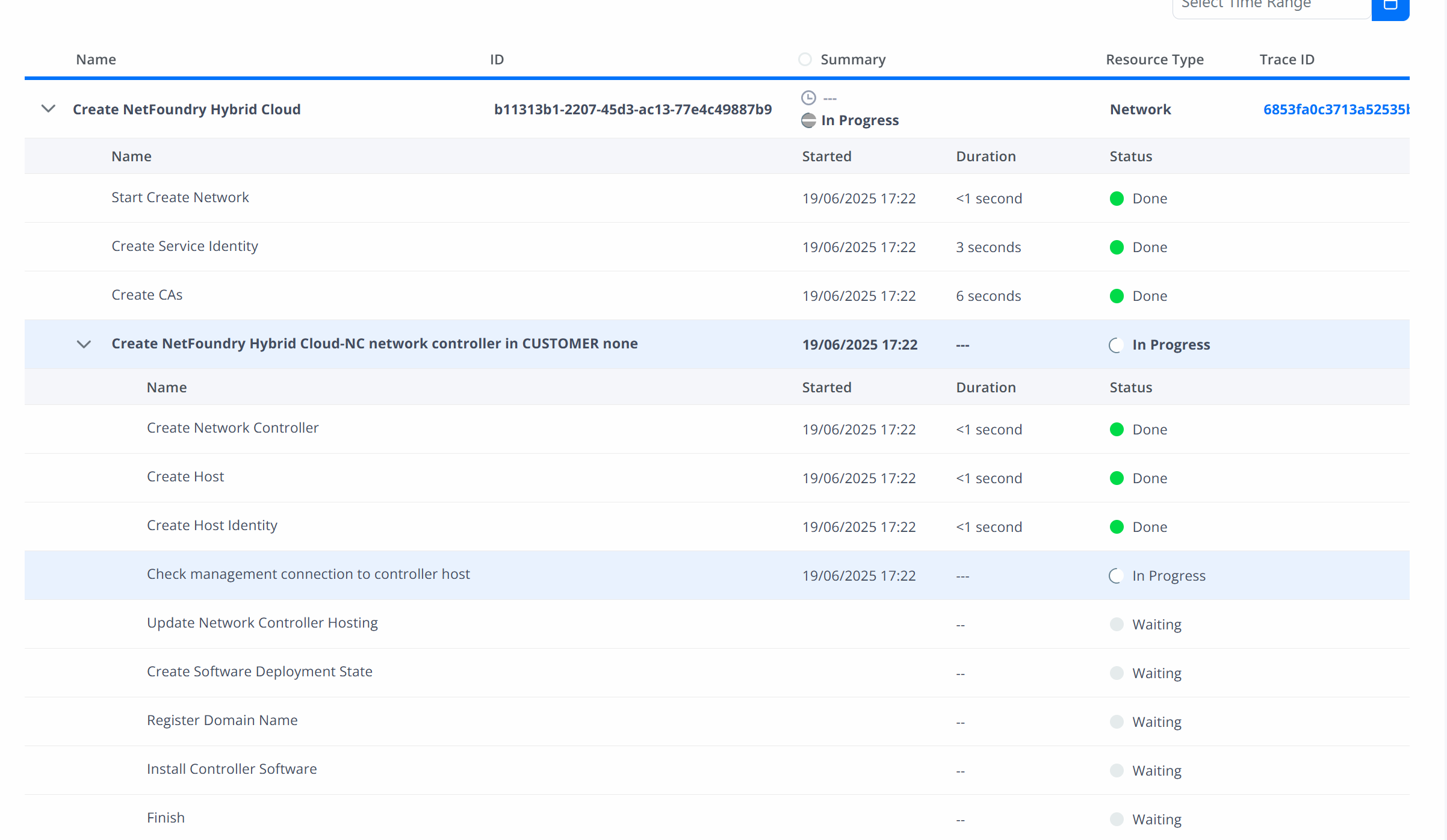Click the In Progress summary status text
The height and width of the screenshot is (840, 1447).
click(x=860, y=120)
